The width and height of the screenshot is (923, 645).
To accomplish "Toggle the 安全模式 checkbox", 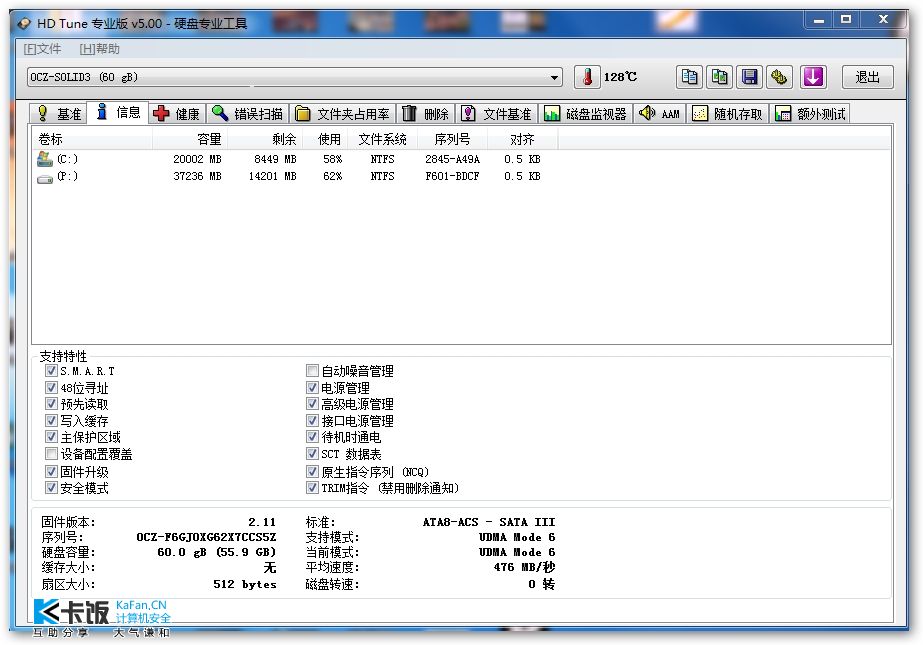I will [x=51, y=488].
